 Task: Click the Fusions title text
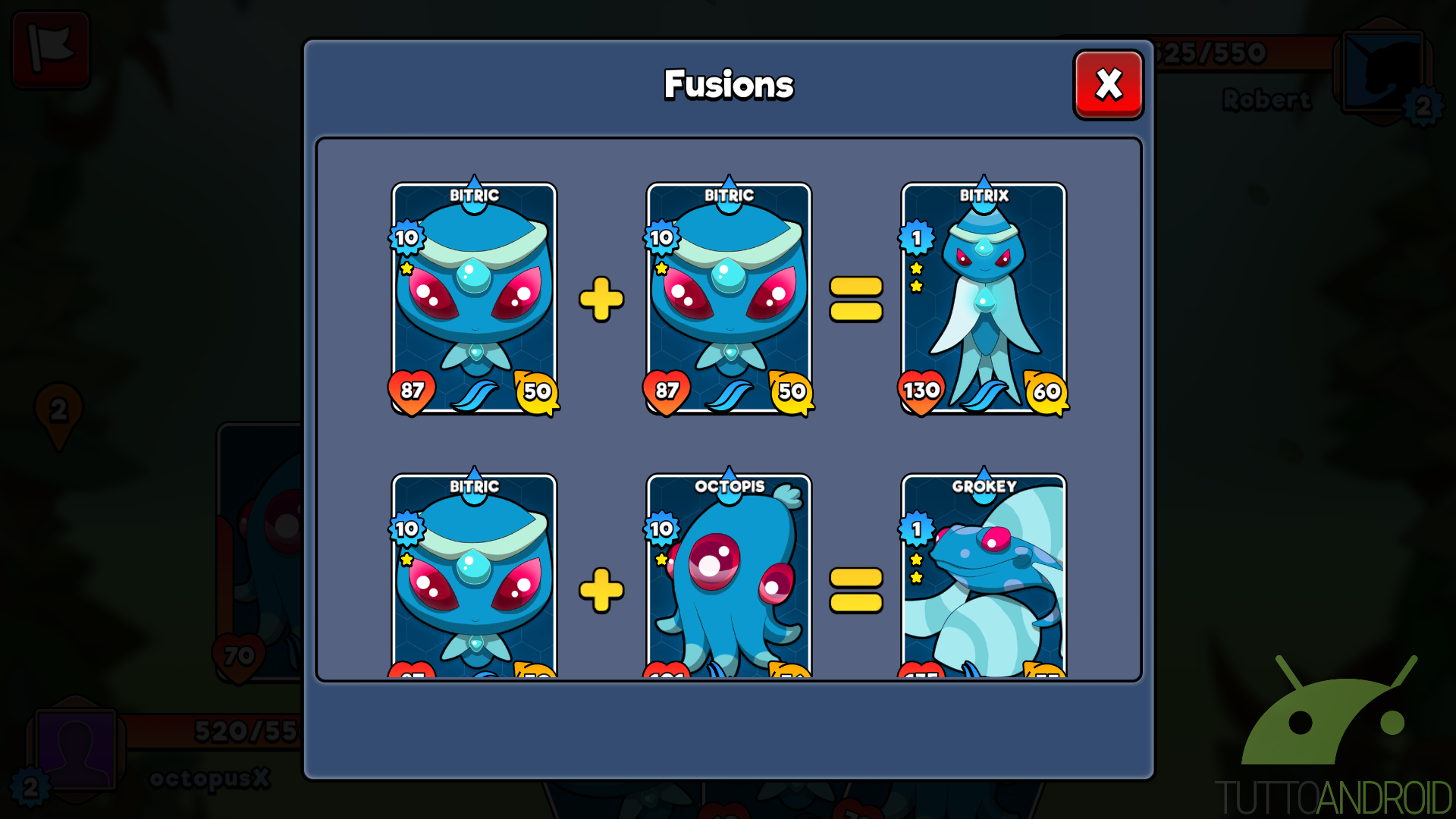(x=729, y=84)
